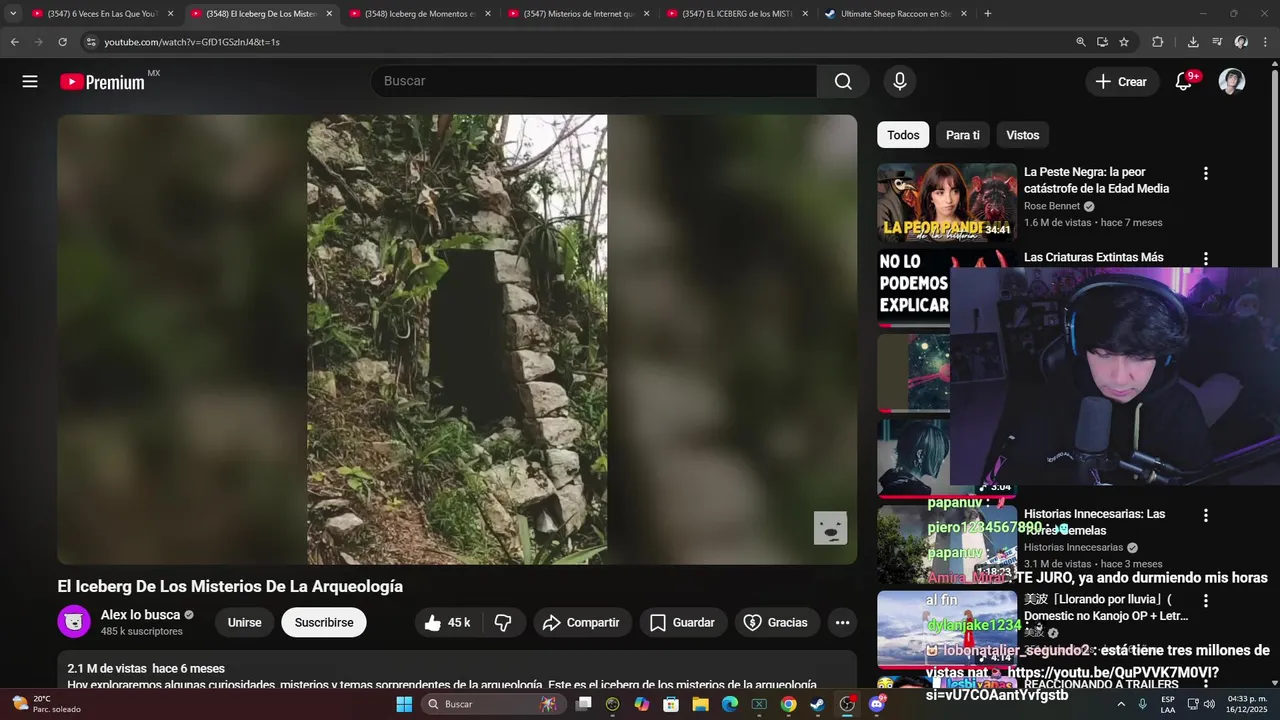Viewport: 1280px width, 720px height.
Task: Open options menu for La Peste Negra
Action: (x=1205, y=174)
